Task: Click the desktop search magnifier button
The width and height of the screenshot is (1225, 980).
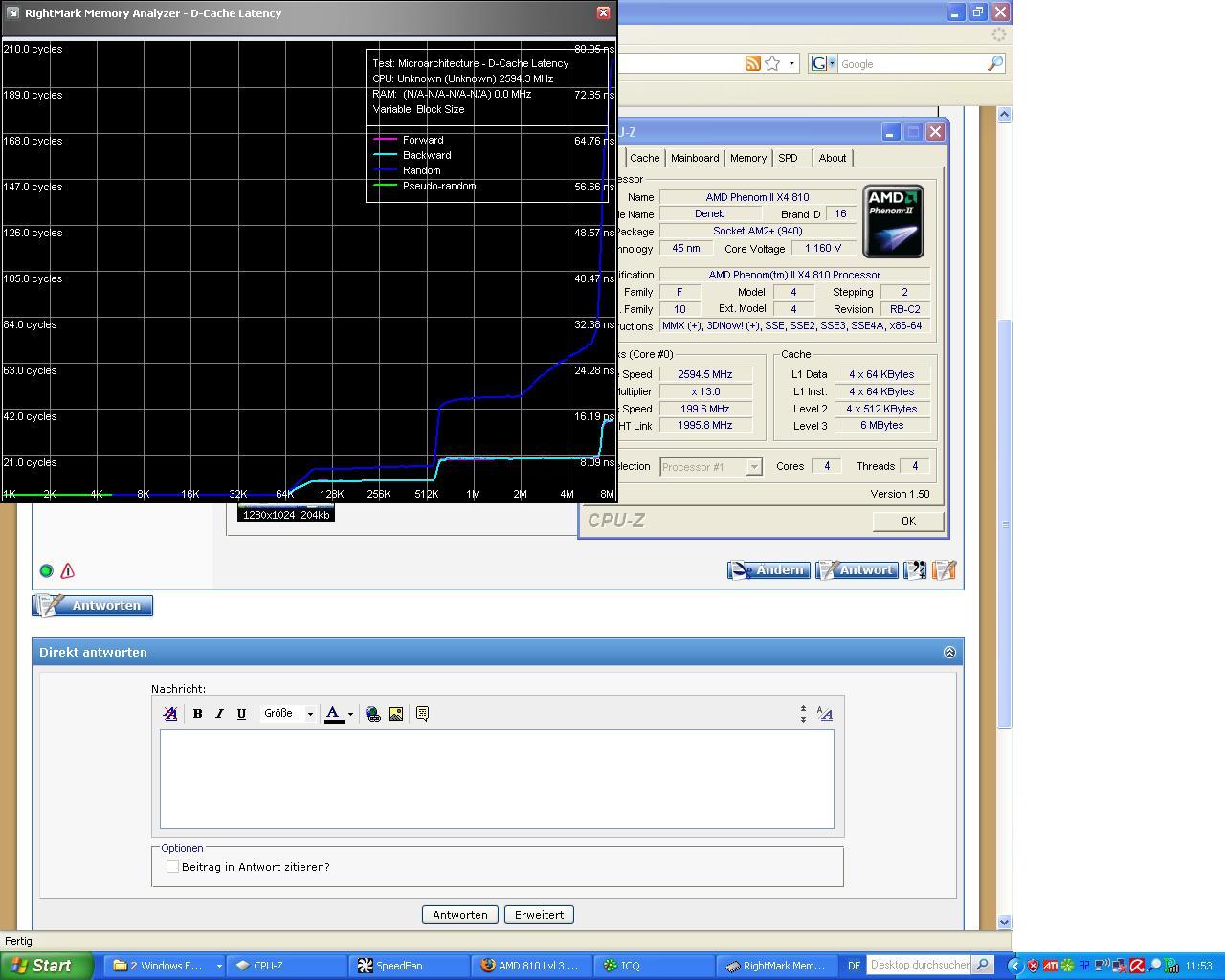Action: (983, 965)
